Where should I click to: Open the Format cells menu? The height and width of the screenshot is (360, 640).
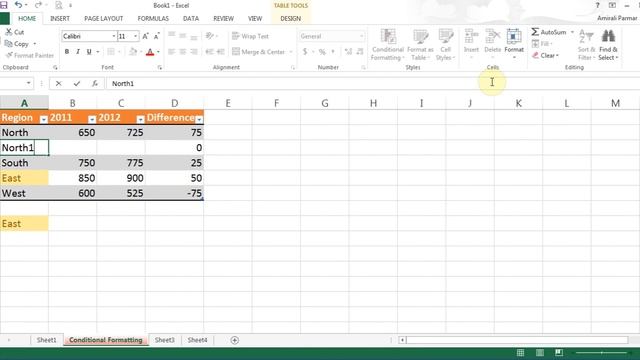coord(514,44)
